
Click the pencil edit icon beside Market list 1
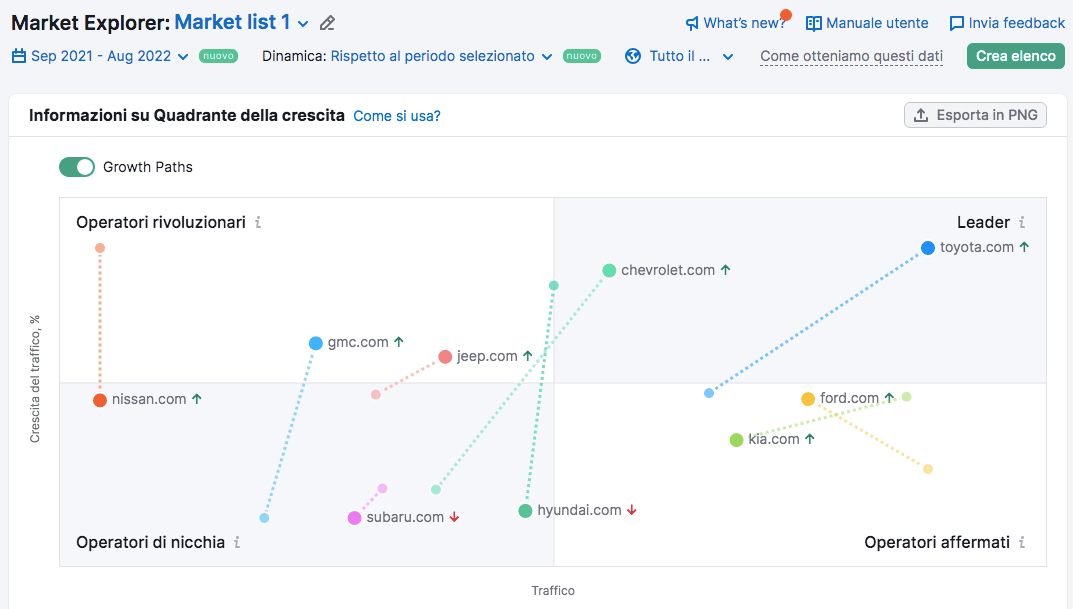(327, 23)
